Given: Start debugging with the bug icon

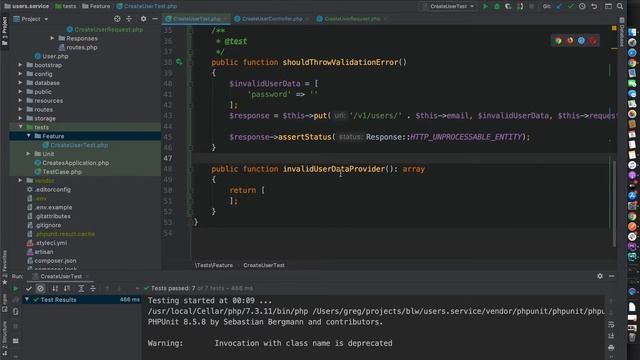Looking at the screenshot, I should pos(497,6).
